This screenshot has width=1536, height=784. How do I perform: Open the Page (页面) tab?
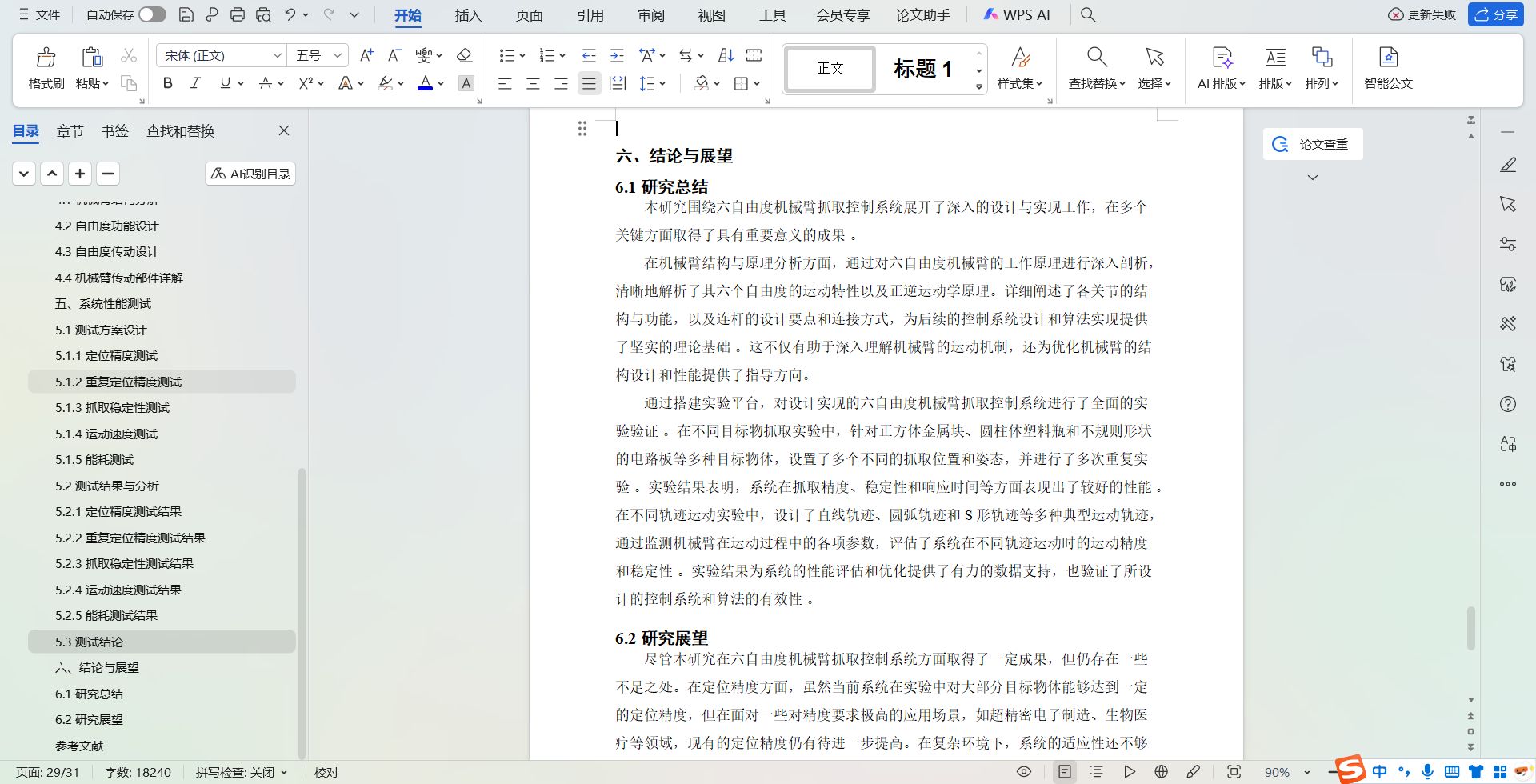click(529, 15)
